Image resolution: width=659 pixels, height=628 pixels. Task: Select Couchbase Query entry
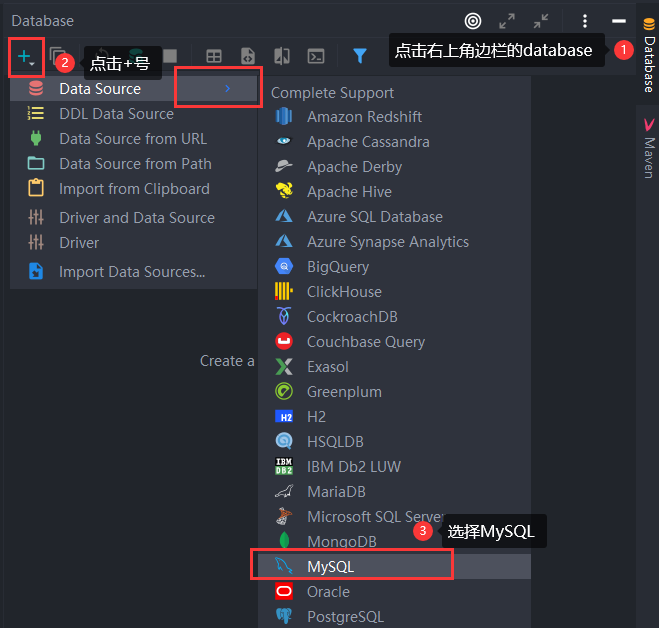[x=395, y=342]
